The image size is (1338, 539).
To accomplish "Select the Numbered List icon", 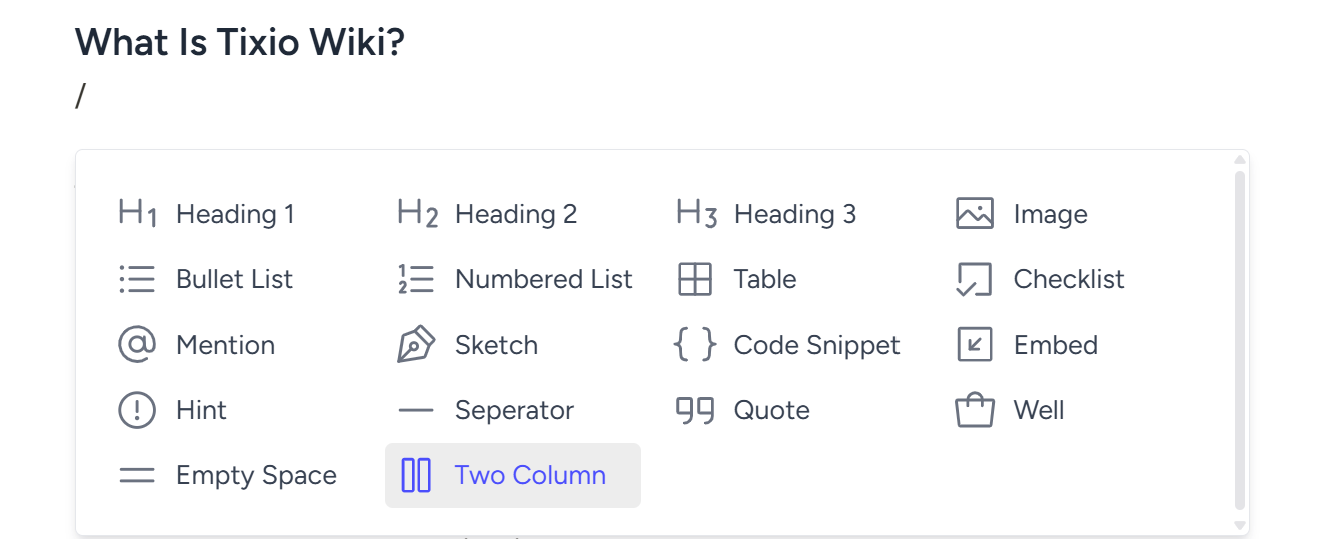I will 416,279.
